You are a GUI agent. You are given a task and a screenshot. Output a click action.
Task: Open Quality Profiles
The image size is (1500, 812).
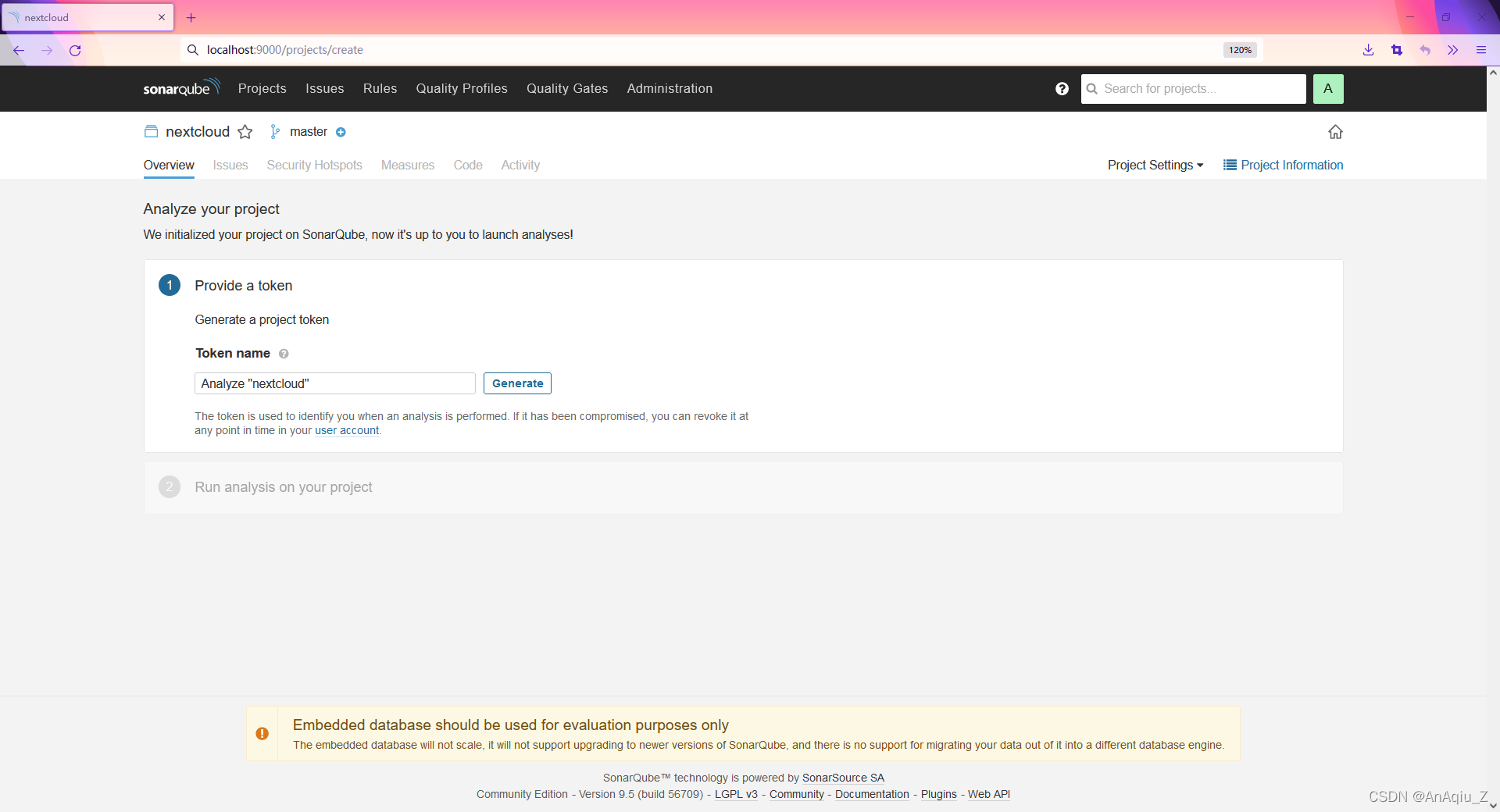pos(462,88)
